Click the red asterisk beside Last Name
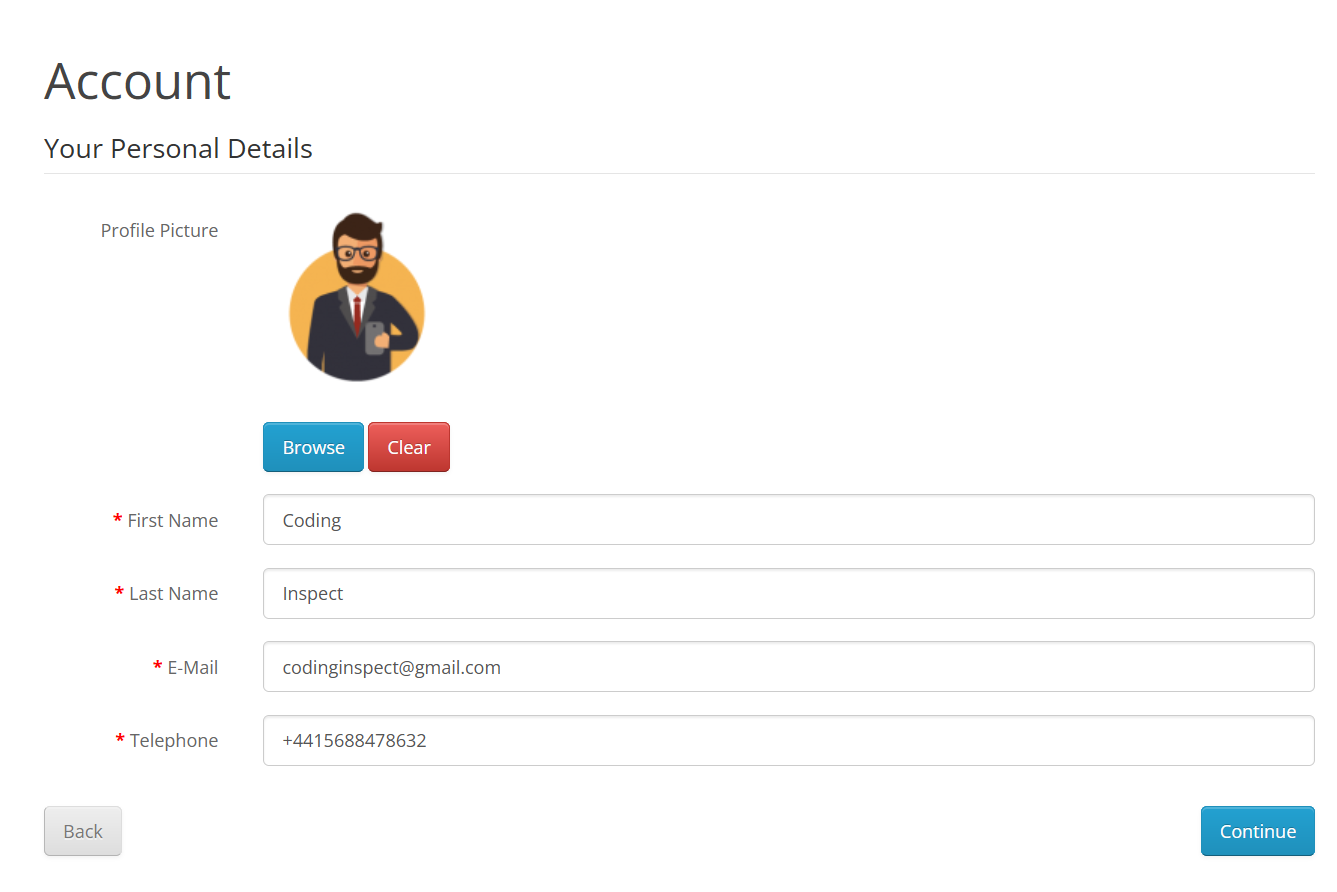Screen dimensions: 1337x892 (x=120, y=593)
